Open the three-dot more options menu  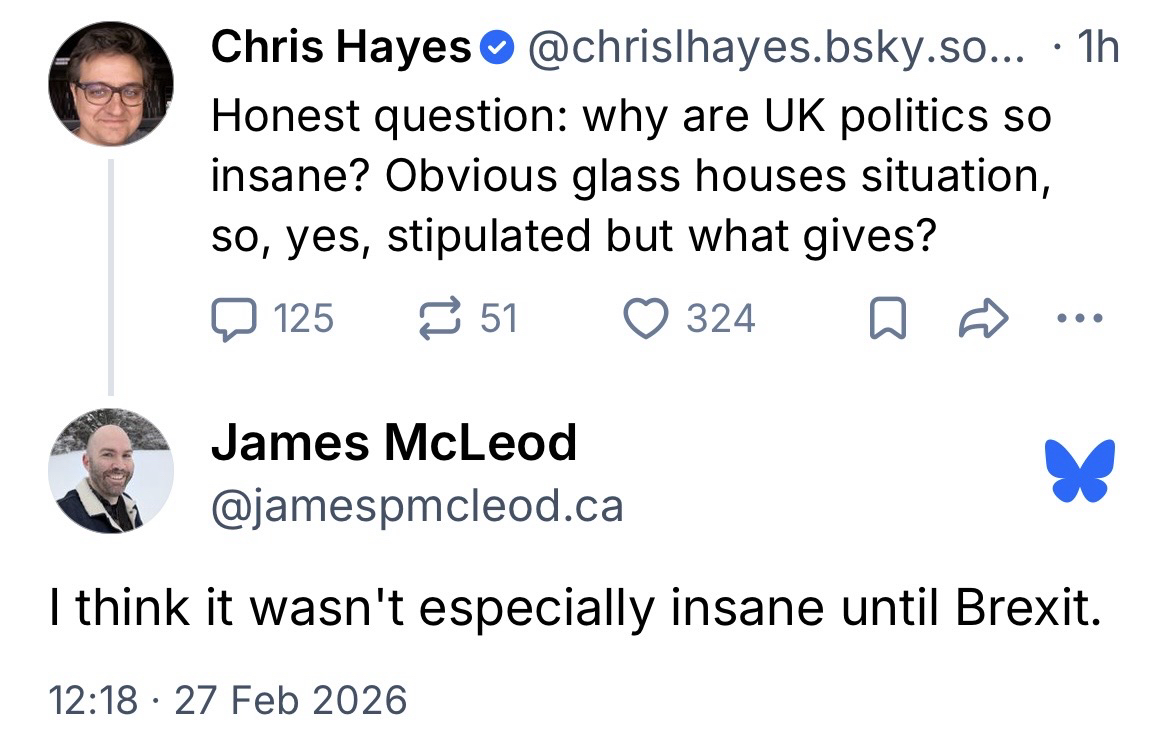tap(1081, 320)
